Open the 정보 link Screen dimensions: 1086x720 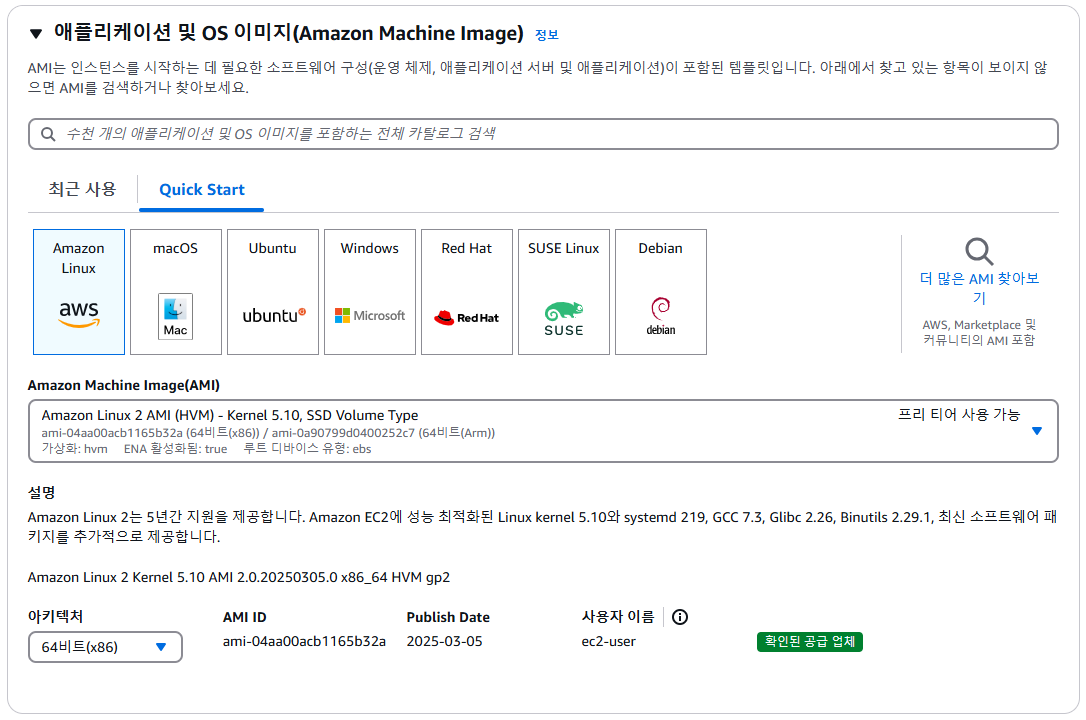click(x=546, y=35)
